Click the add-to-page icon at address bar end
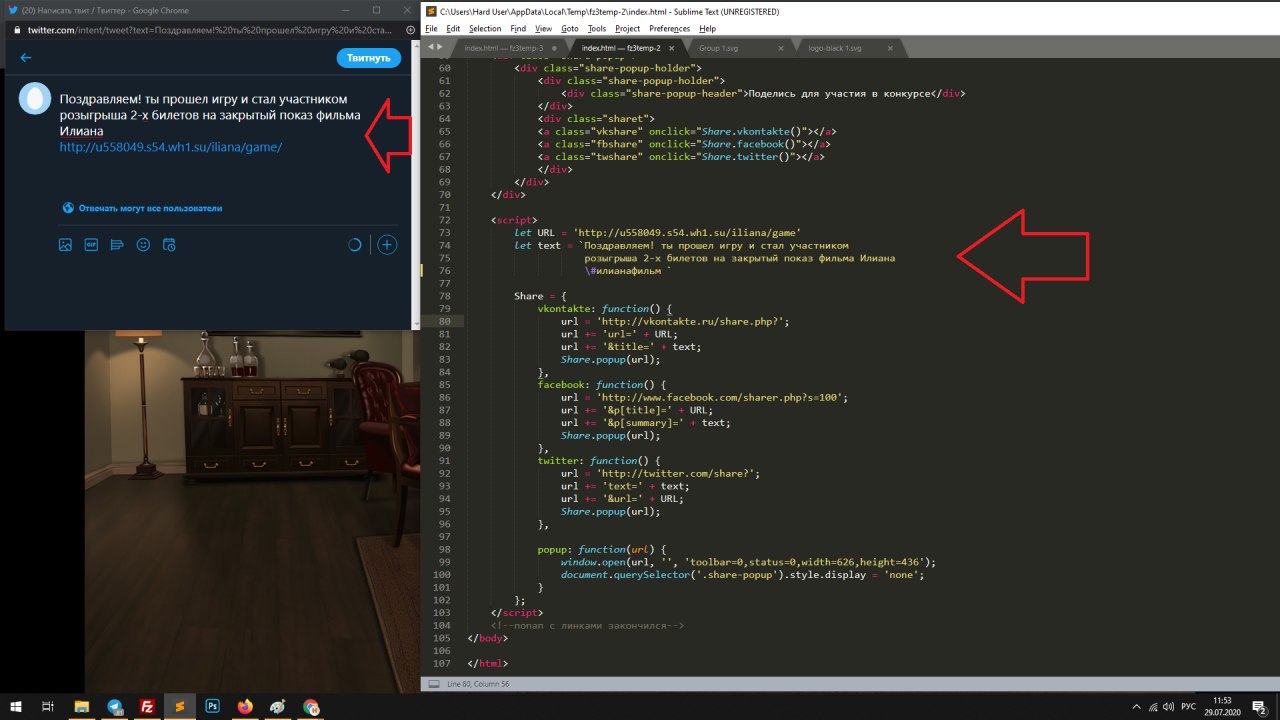This screenshot has width=1280, height=720. click(x=411, y=30)
